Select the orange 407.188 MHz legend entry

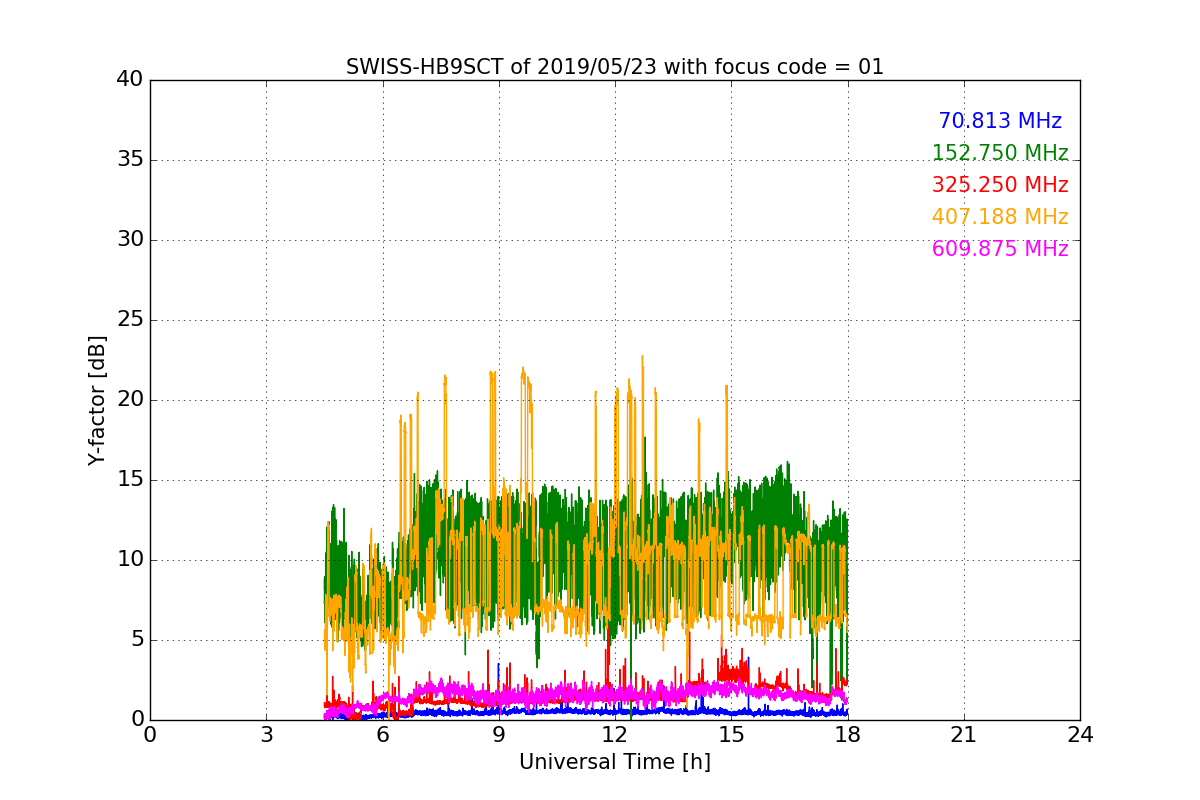[999, 217]
